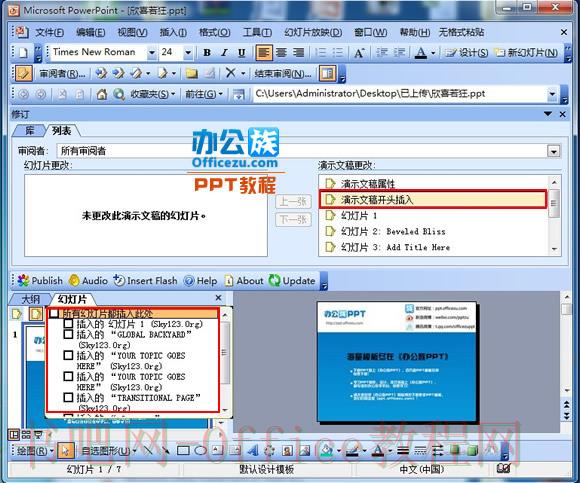Click the Home icon in web toolbar
This screenshot has width=580, height=483.
click(x=102, y=95)
